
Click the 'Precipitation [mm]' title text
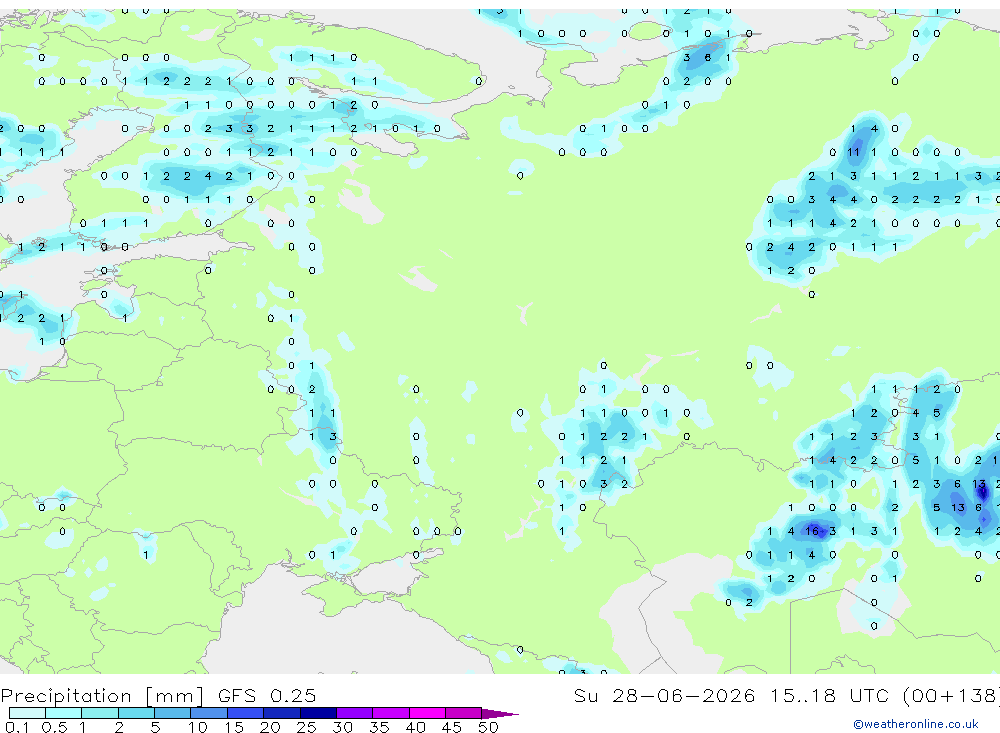(102, 695)
